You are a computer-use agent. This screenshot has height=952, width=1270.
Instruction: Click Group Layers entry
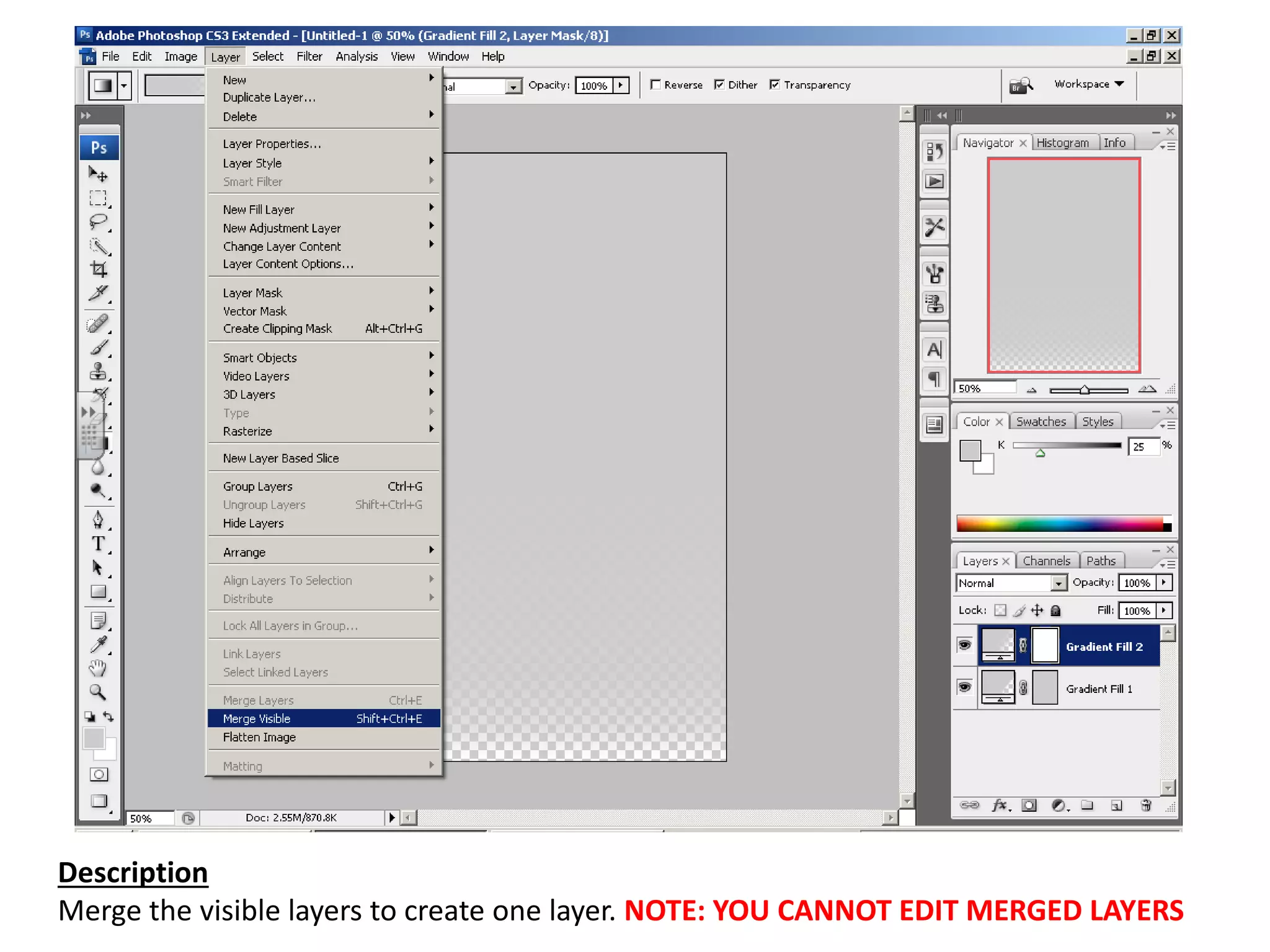324,487
